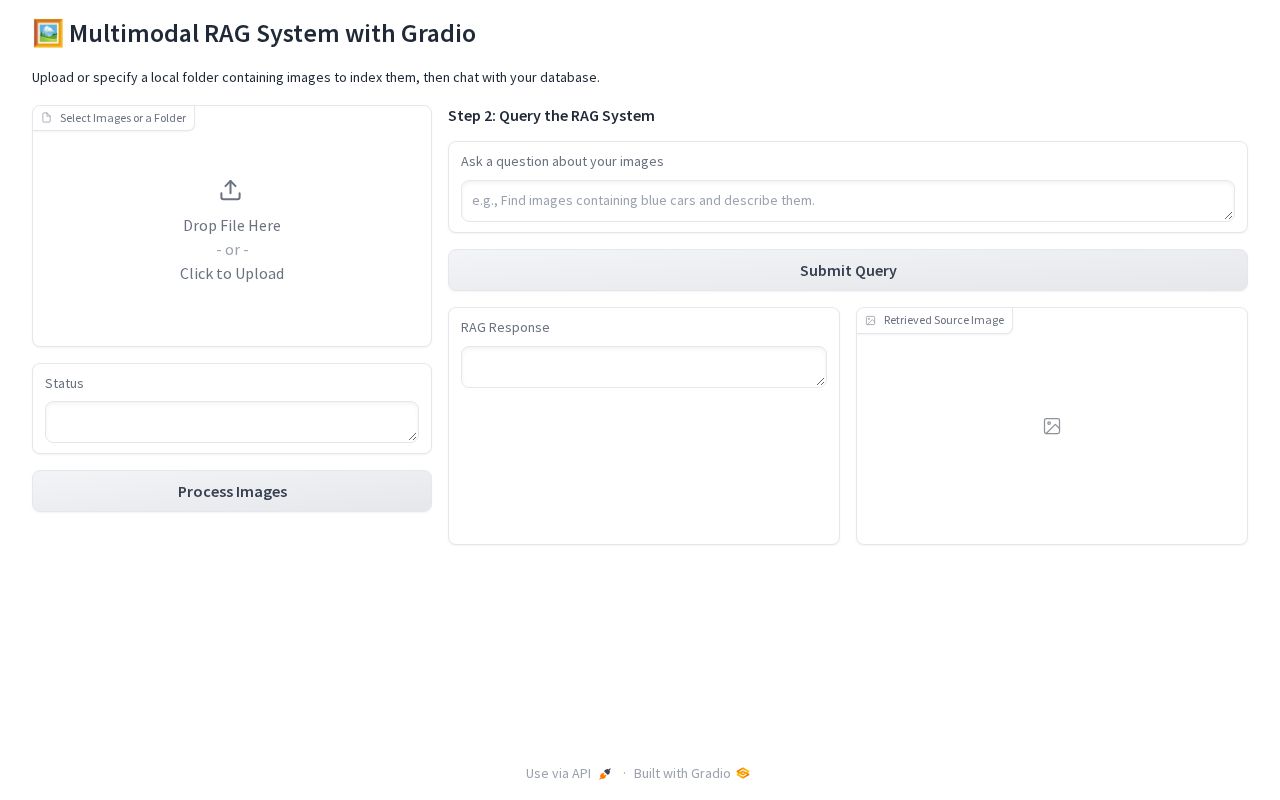This screenshot has height=800, width=1280.
Task: Click the upload instructions sentence under the title
Action: pyautogui.click(x=316, y=77)
